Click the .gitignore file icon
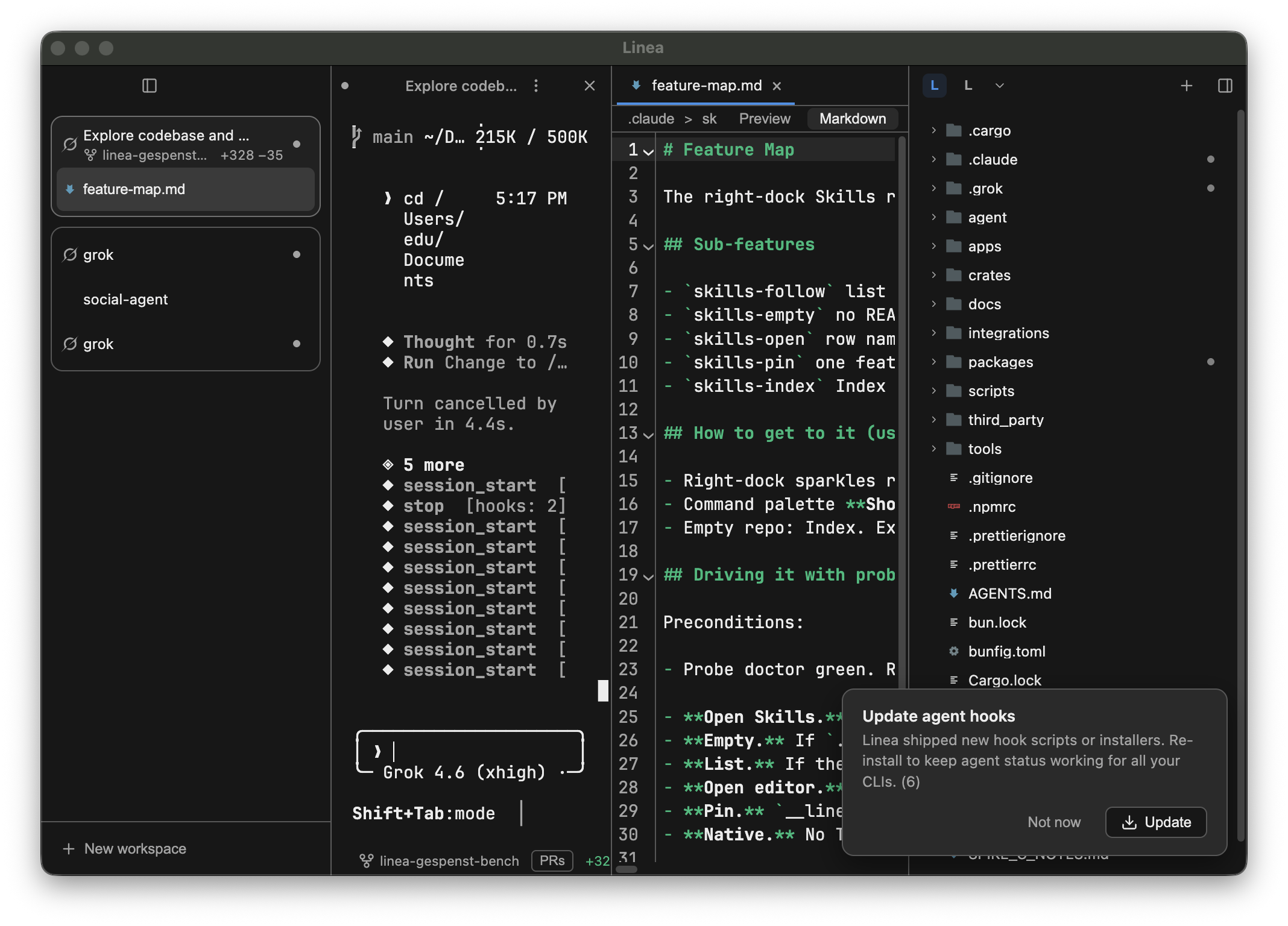Screen dimensions: 1288x926 tap(953, 477)
